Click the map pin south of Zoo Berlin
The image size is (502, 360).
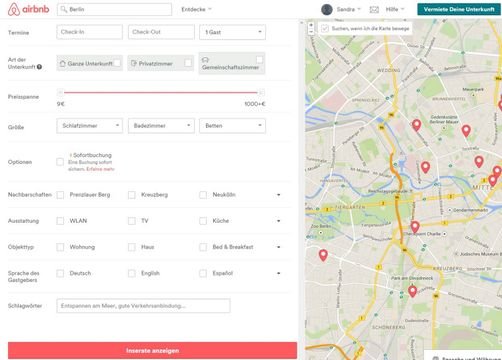(323, 255)
